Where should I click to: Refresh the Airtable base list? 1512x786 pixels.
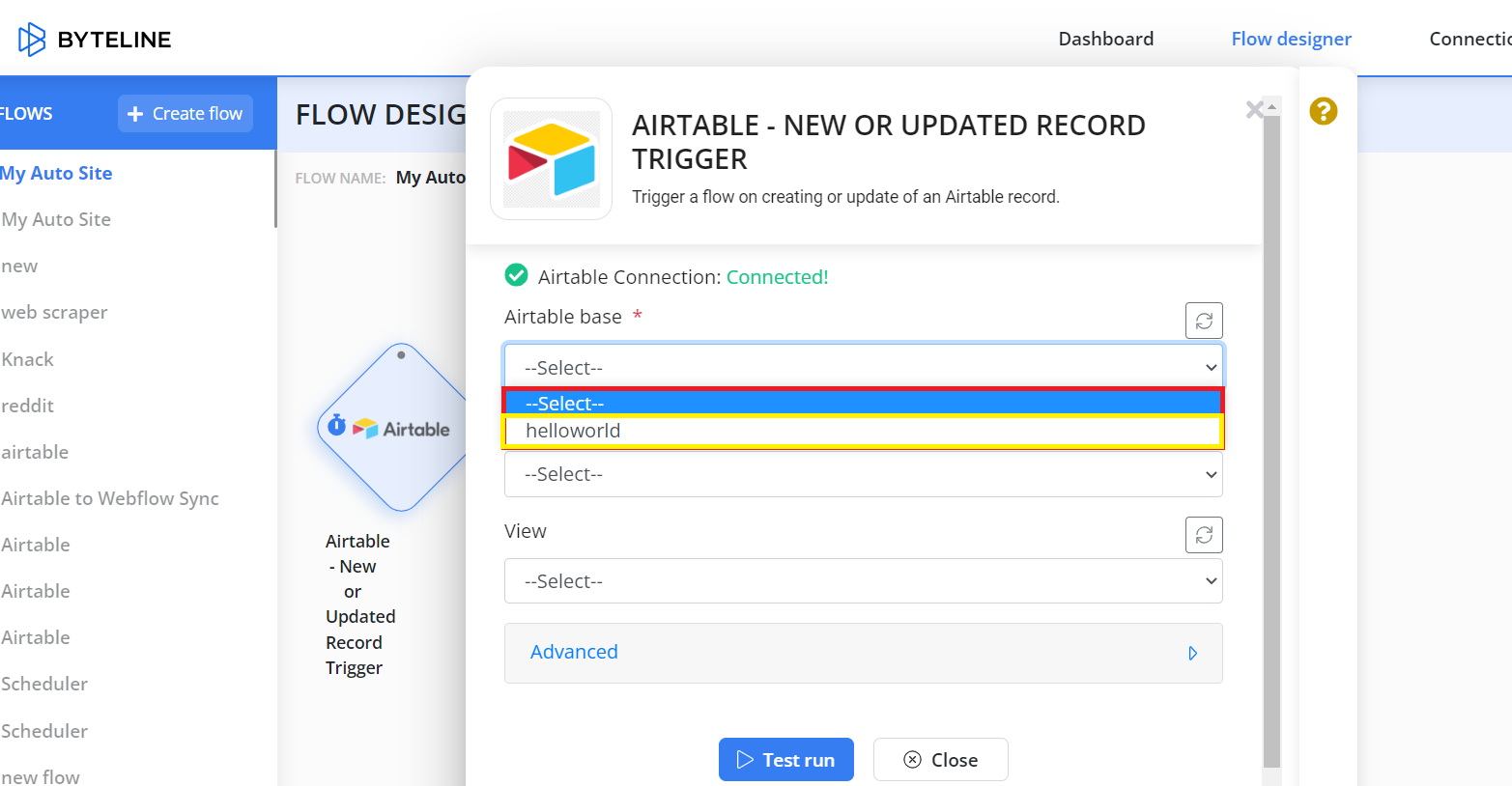point(1204,321)
